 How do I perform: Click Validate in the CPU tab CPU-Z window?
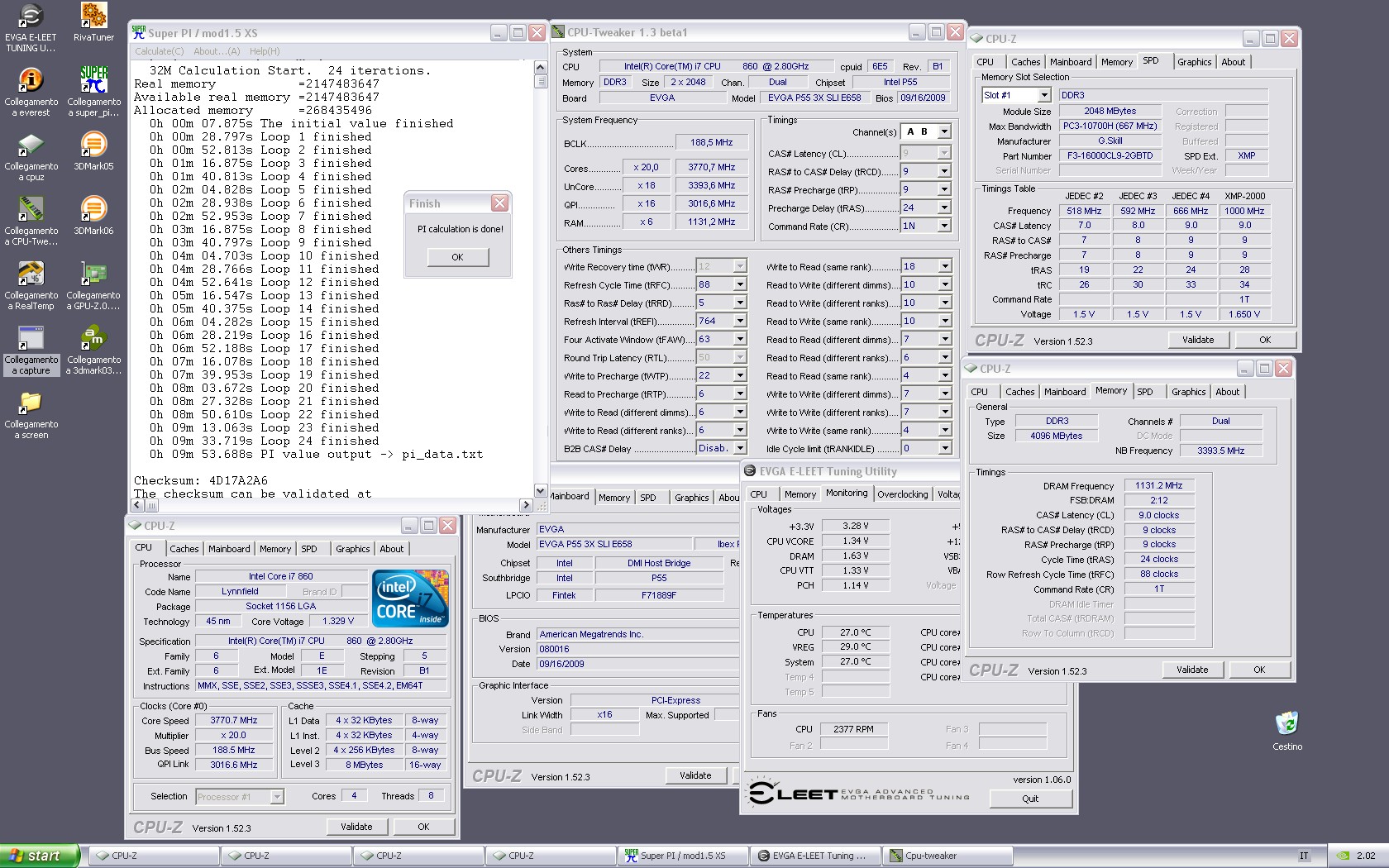(x=356, y=827)
